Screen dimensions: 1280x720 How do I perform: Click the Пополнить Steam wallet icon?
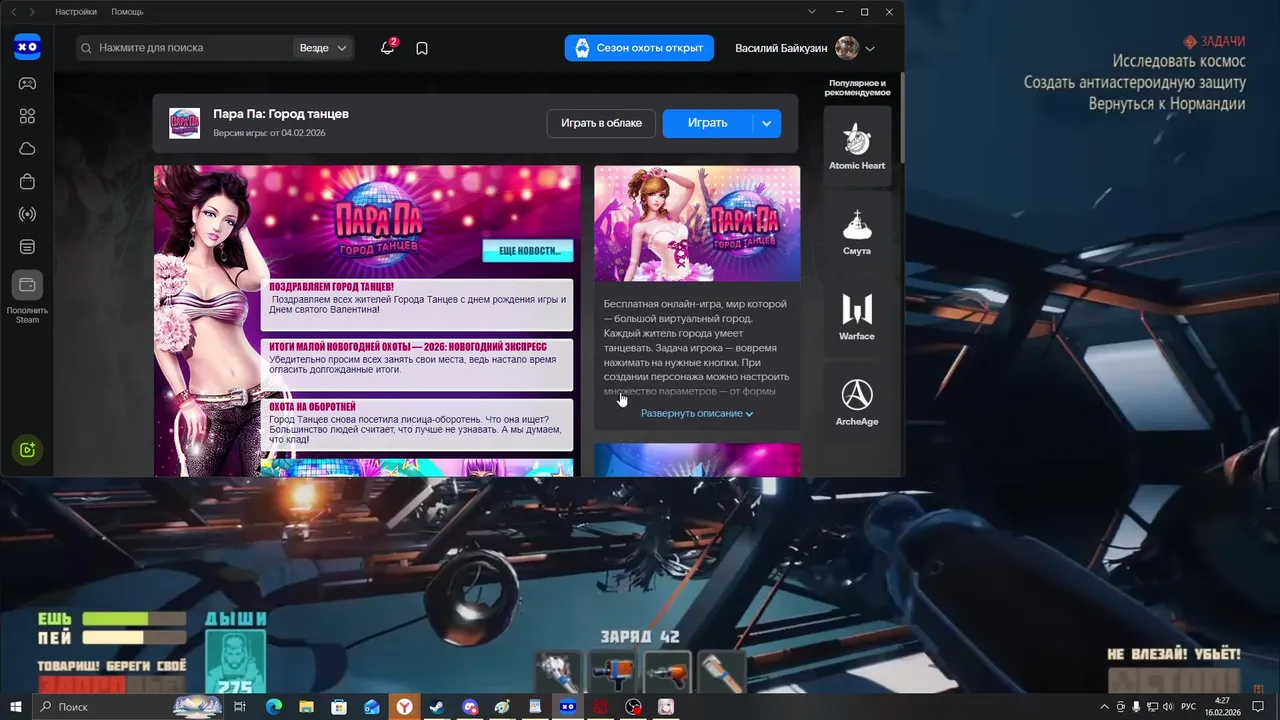(x=27, y=286)
